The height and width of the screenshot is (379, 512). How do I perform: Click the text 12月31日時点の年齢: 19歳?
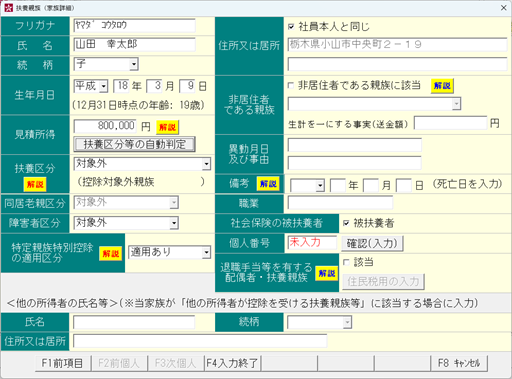click(138, 105)
